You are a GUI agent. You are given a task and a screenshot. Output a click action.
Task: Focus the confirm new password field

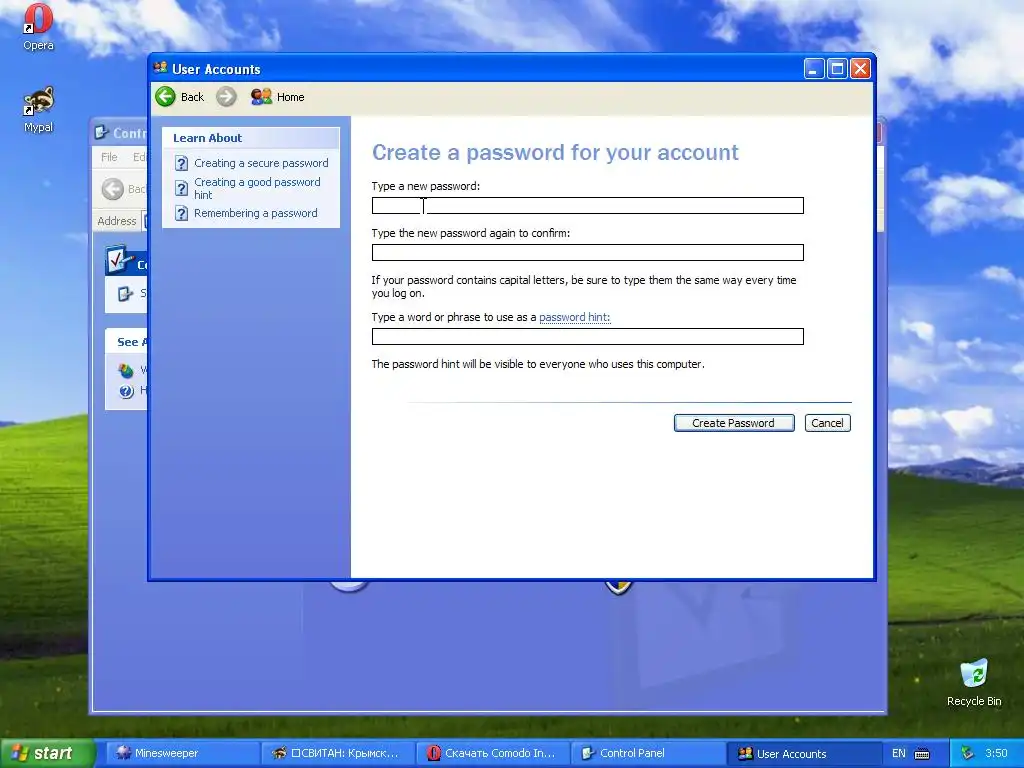click(x=588, y=253)
